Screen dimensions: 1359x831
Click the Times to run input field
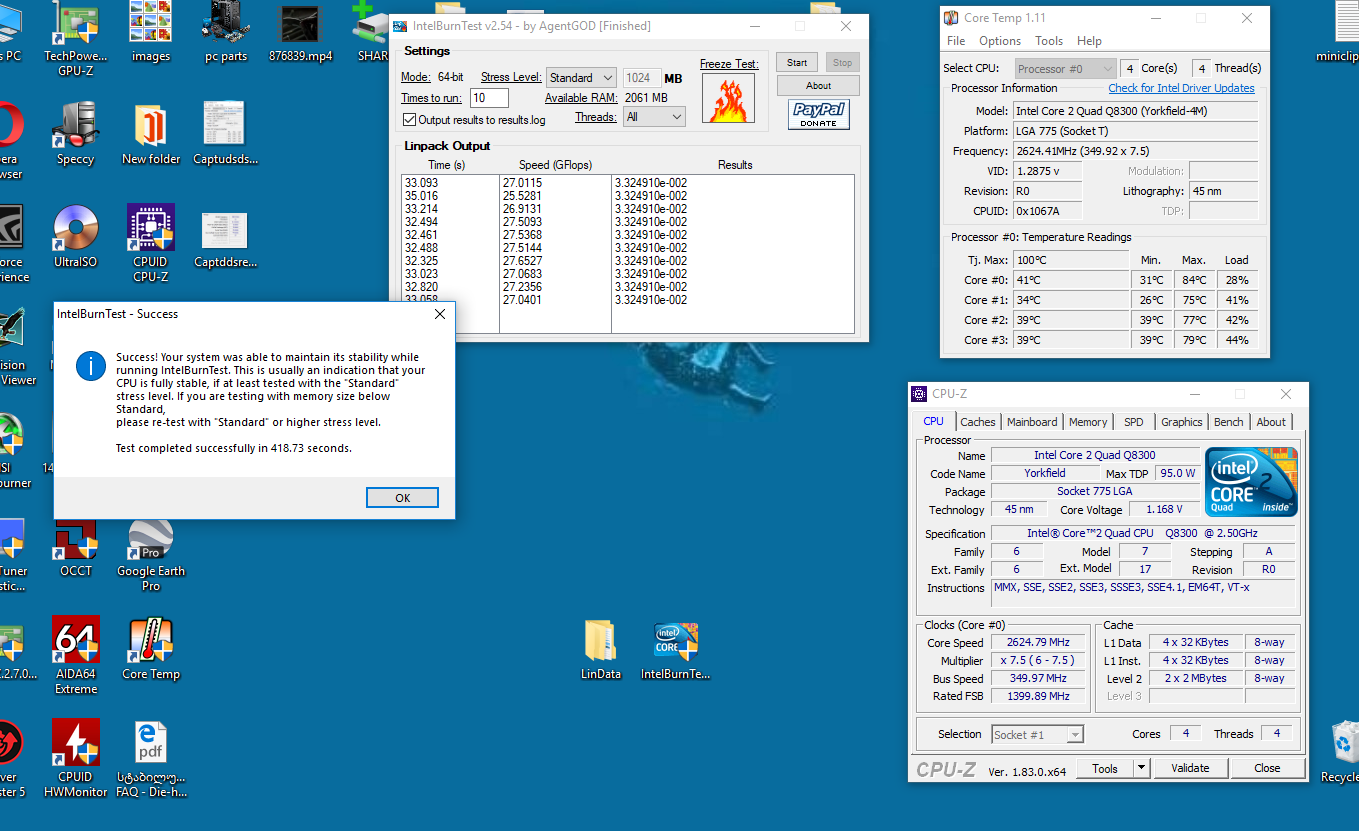(489, 98)
